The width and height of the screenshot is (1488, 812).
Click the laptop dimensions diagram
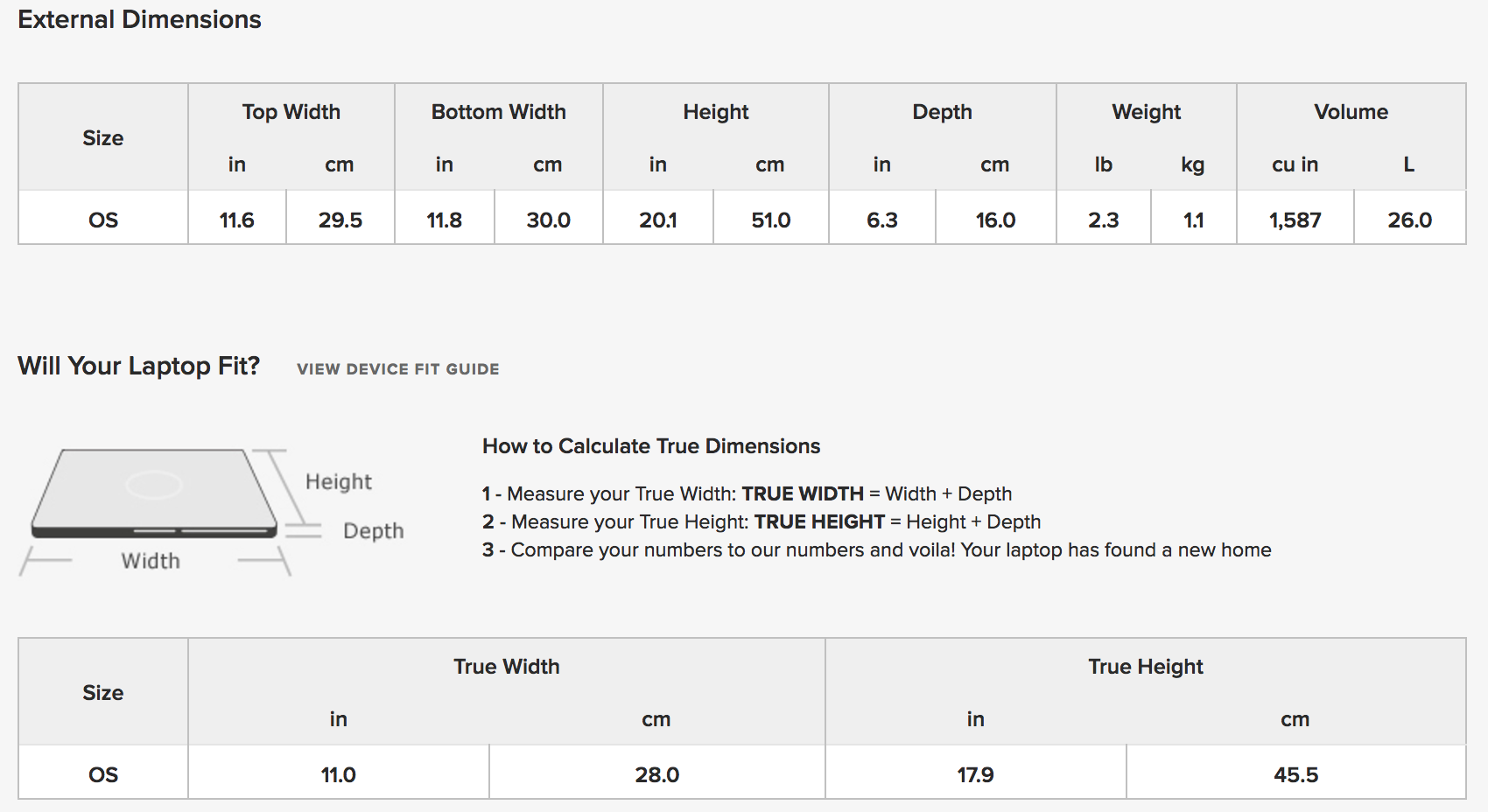pos(212,512)
